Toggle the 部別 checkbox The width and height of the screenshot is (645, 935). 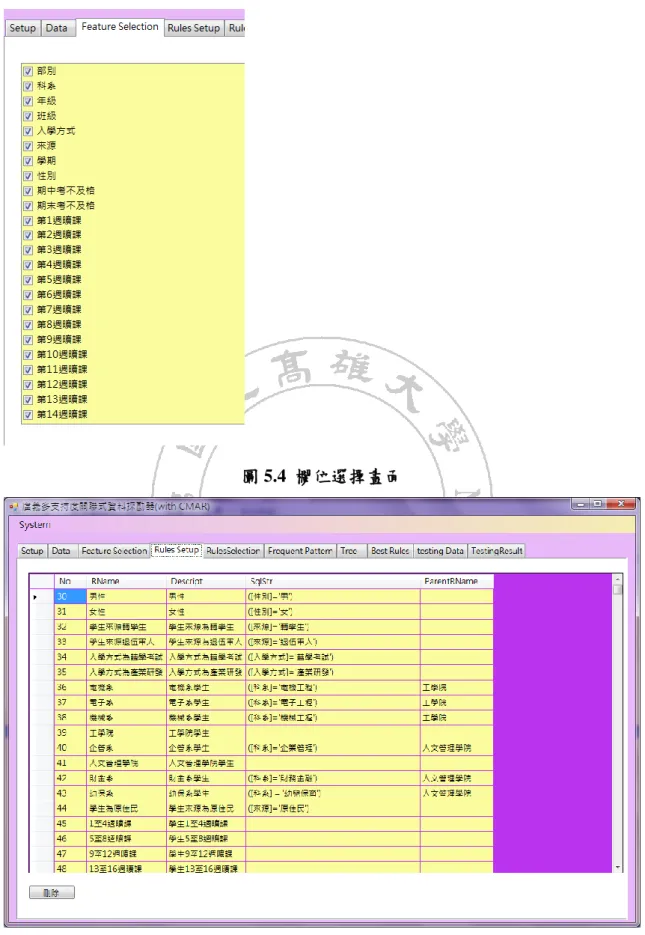click(27, 71)
